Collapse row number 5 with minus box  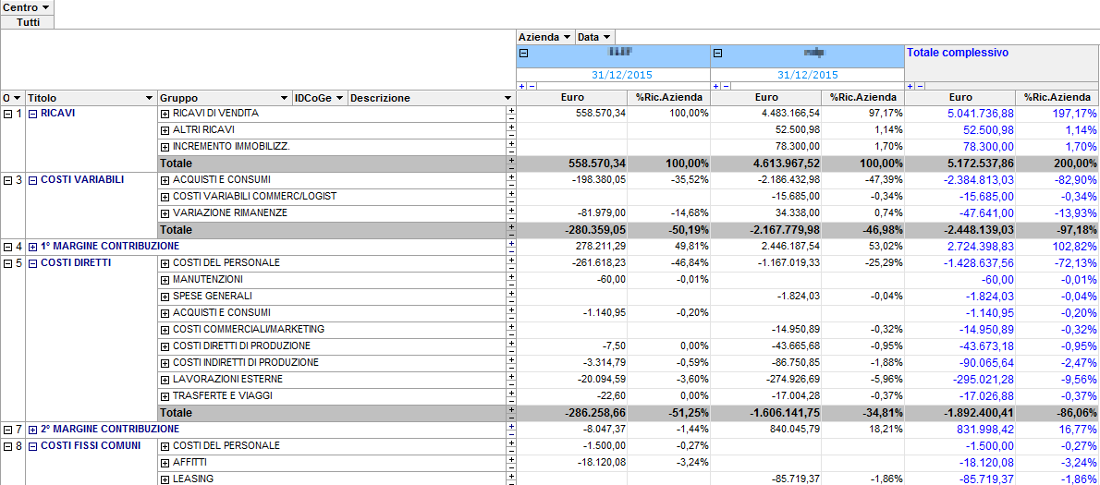7,263
